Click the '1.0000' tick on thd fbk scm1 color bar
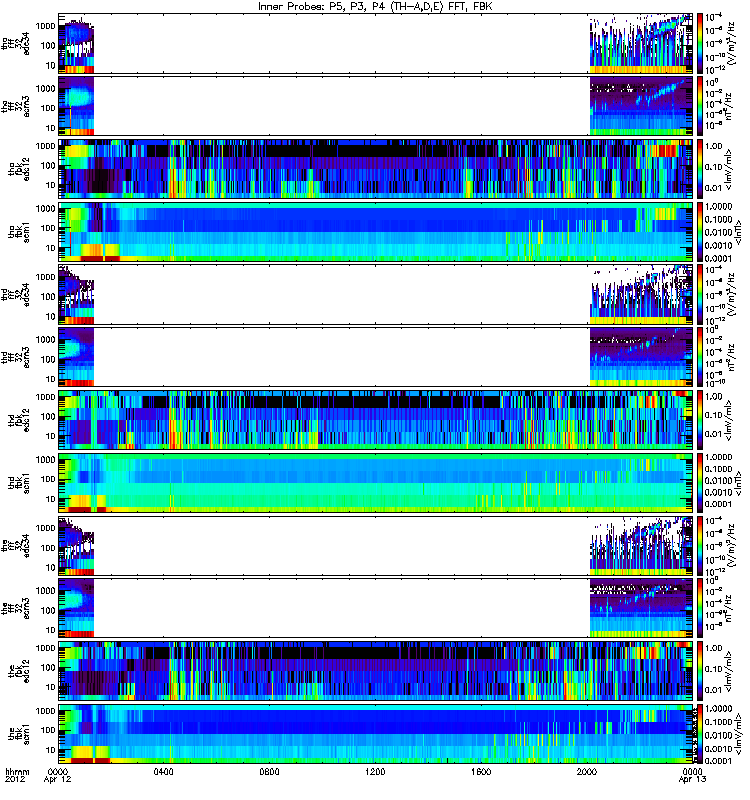Image resolution: width=750 pixels, height=800 pixels. tap(718, 457)
